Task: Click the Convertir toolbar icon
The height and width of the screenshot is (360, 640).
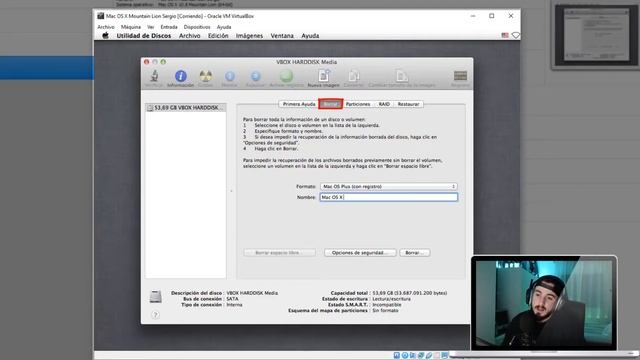Action: 353,76
